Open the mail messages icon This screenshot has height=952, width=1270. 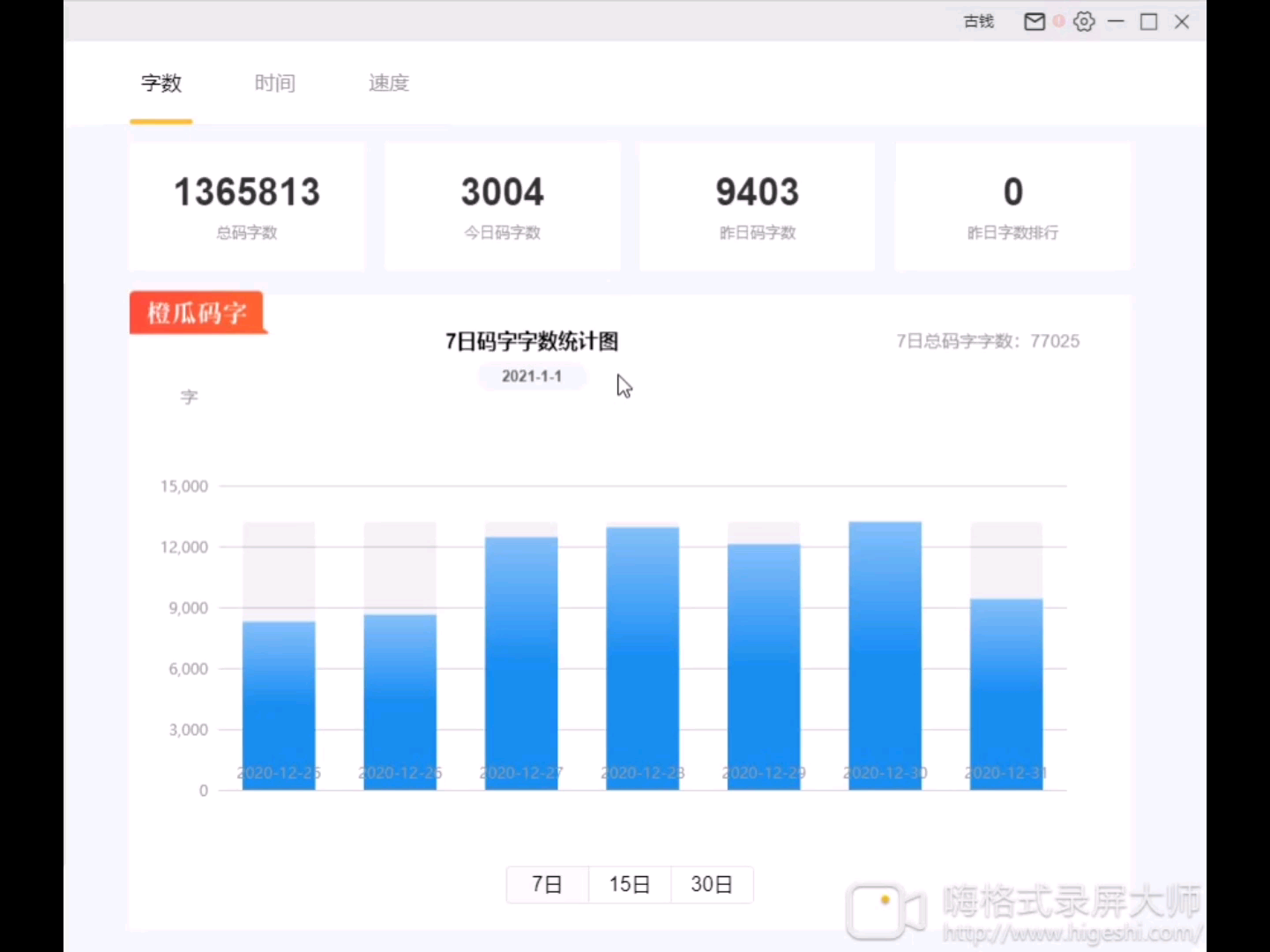[x=1035, y=21]
